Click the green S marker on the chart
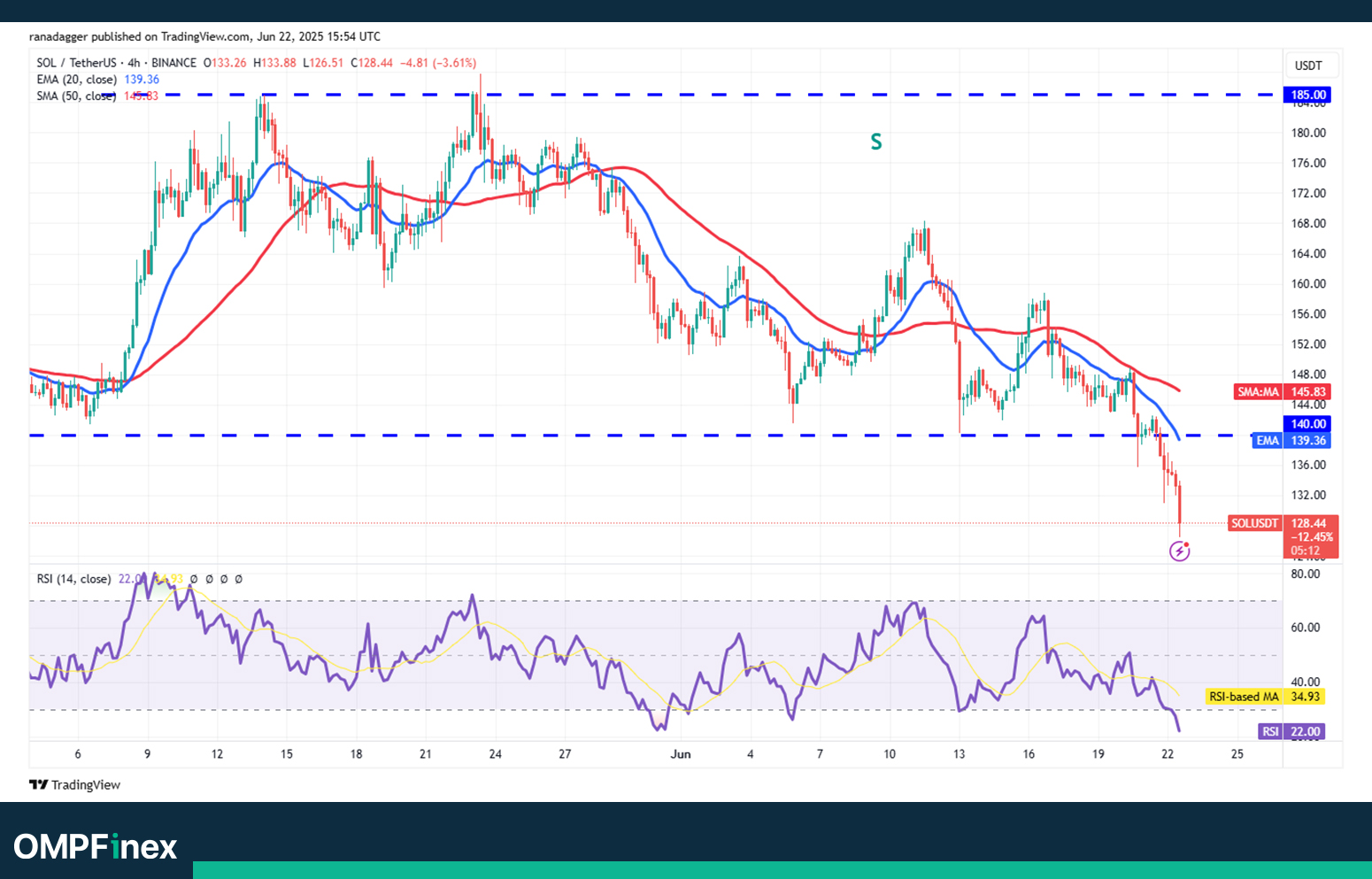This screenshot has height=879, width=1372. pyautogui.click(x=875, y=142)
